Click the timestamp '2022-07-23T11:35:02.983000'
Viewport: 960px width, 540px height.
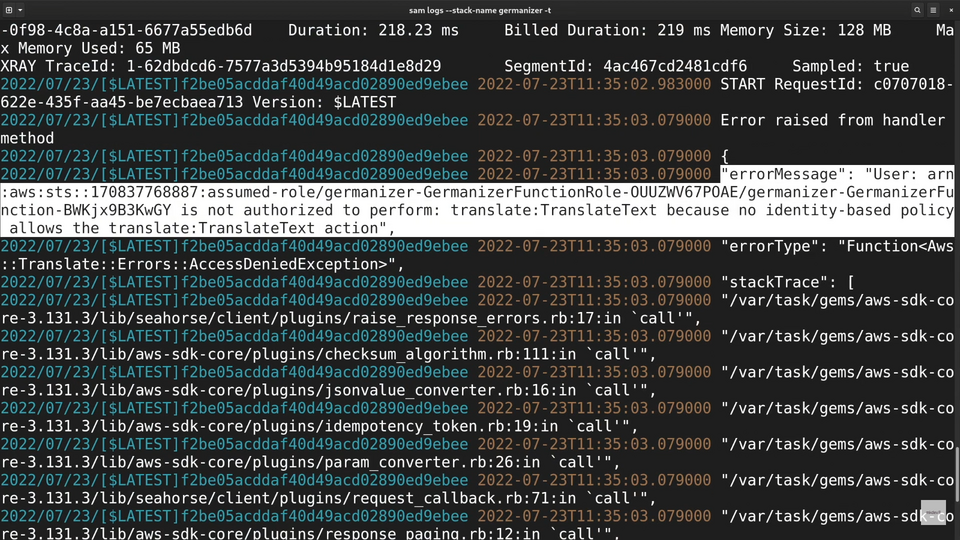point(594,84)
